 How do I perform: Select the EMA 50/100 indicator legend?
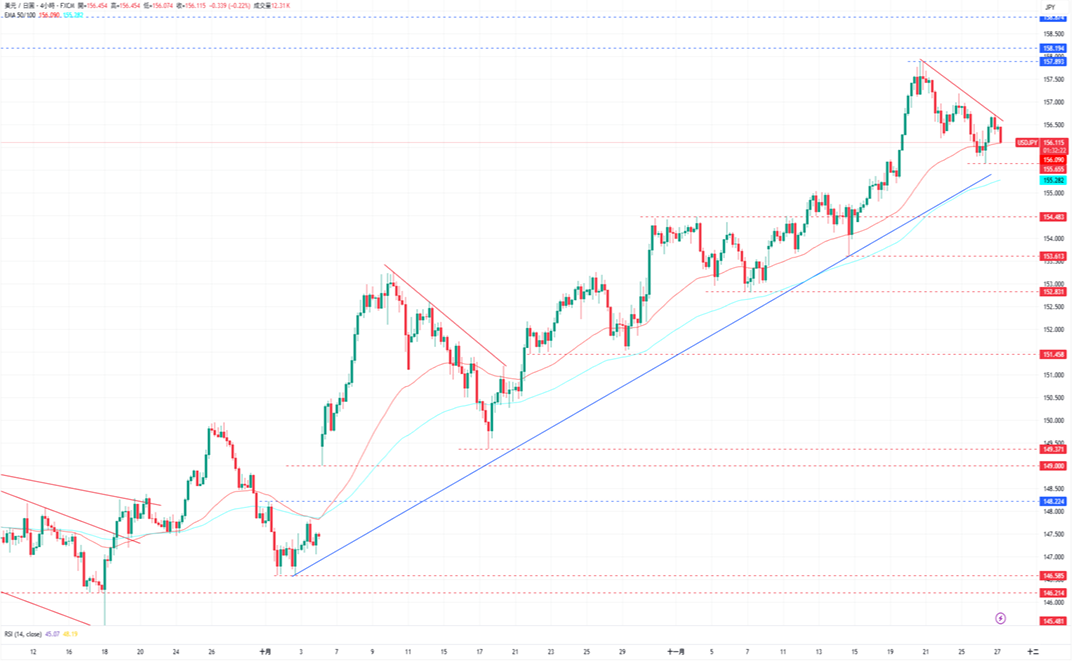pyautogui.click(x=20, y=16)
